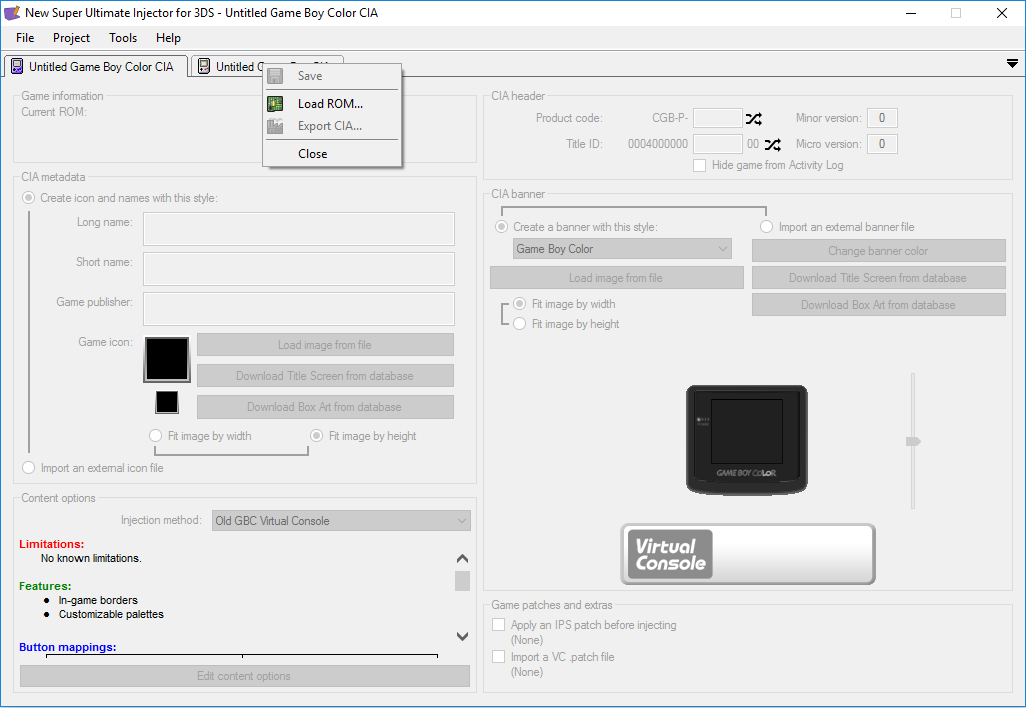
Task: Click game icon Load image from file button
Action: (x=325, y=345)
